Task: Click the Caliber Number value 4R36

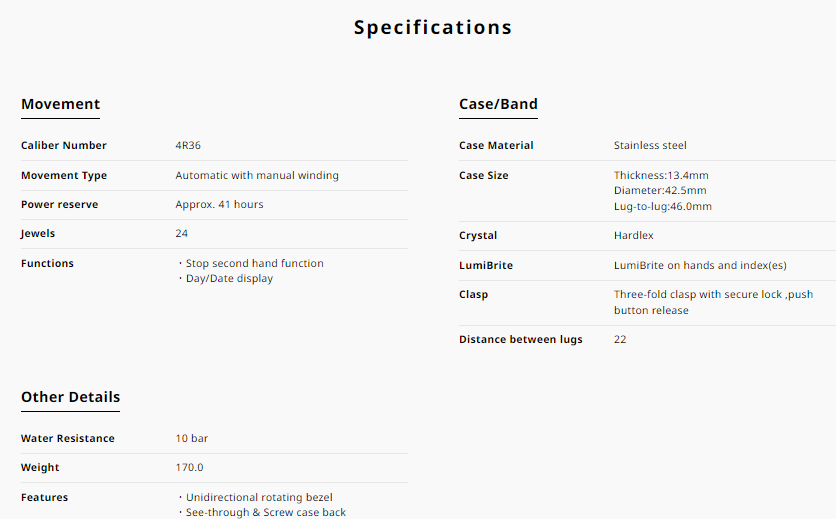Action: [189, 146]
